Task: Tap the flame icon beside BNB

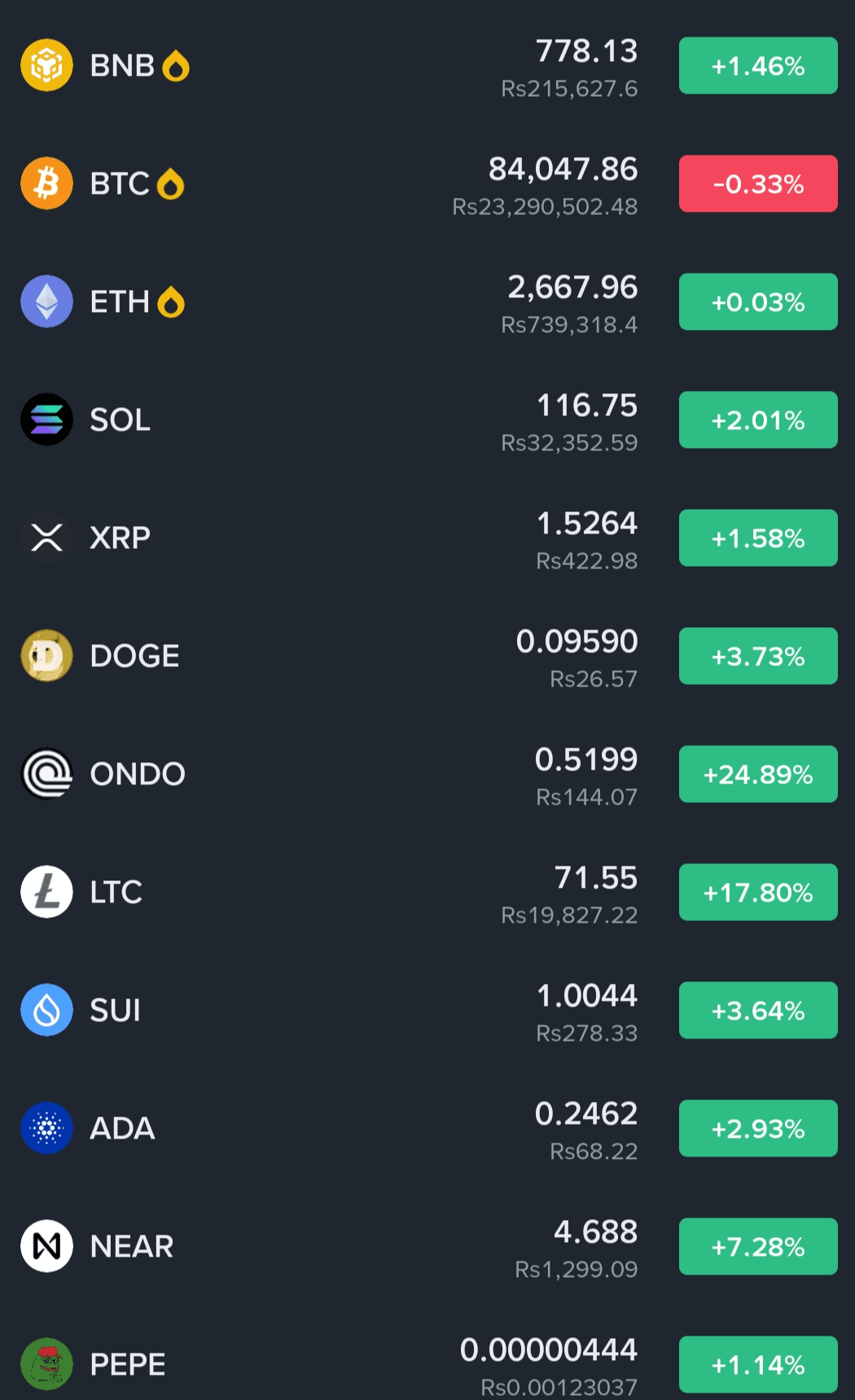Action: 176,66
